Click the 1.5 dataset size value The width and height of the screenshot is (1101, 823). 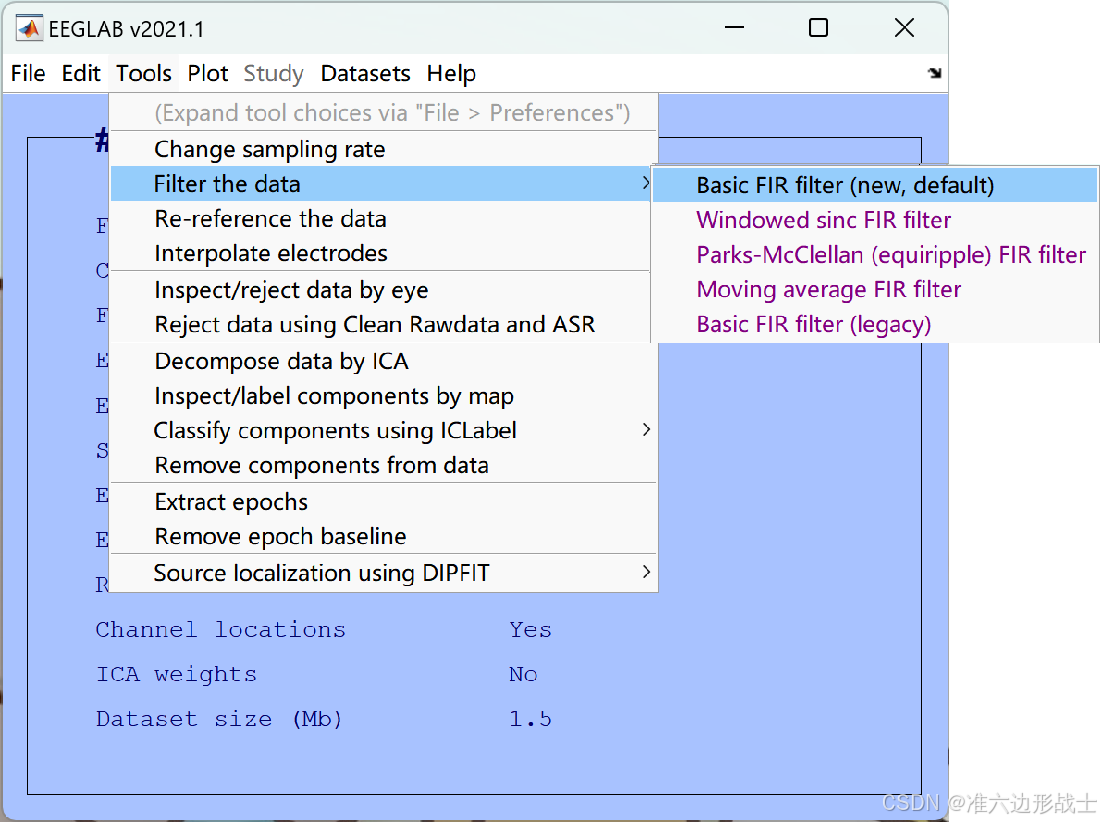point(530,719)
